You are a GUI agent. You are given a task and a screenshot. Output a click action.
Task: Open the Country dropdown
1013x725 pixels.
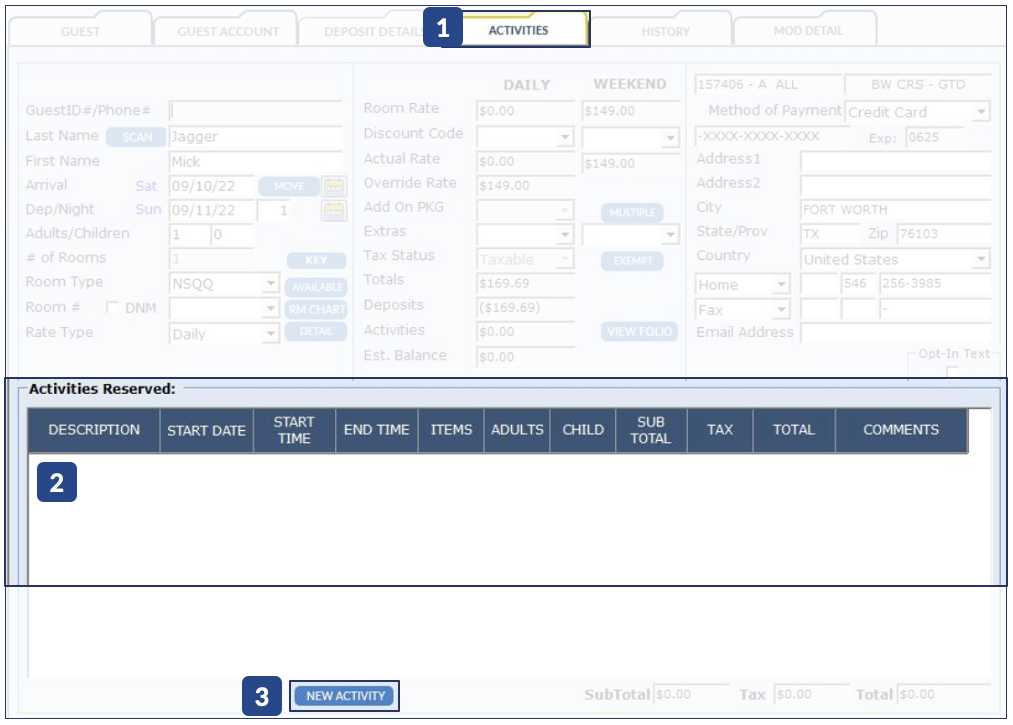point(980,259)
